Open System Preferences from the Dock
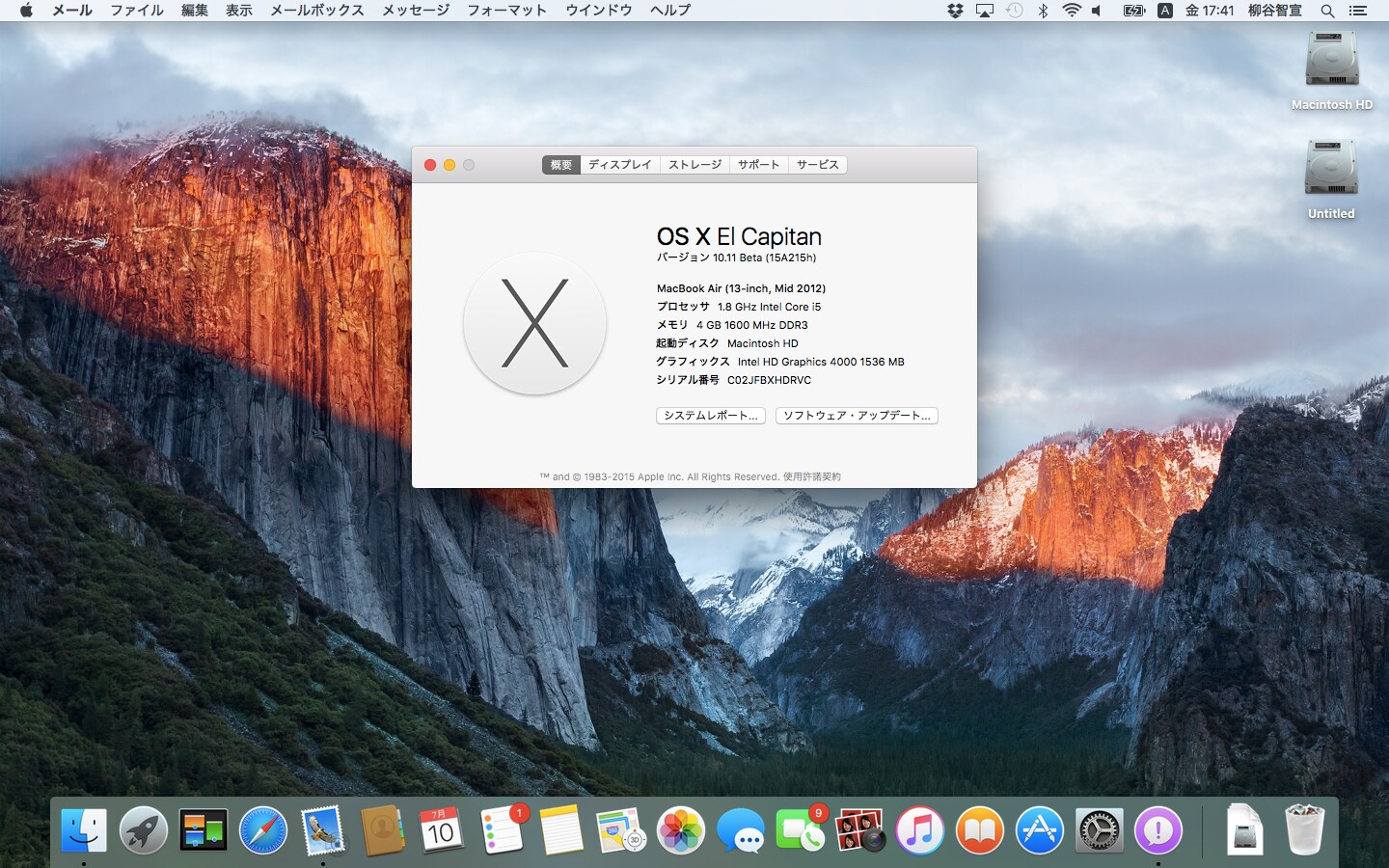 point(1099,829)
